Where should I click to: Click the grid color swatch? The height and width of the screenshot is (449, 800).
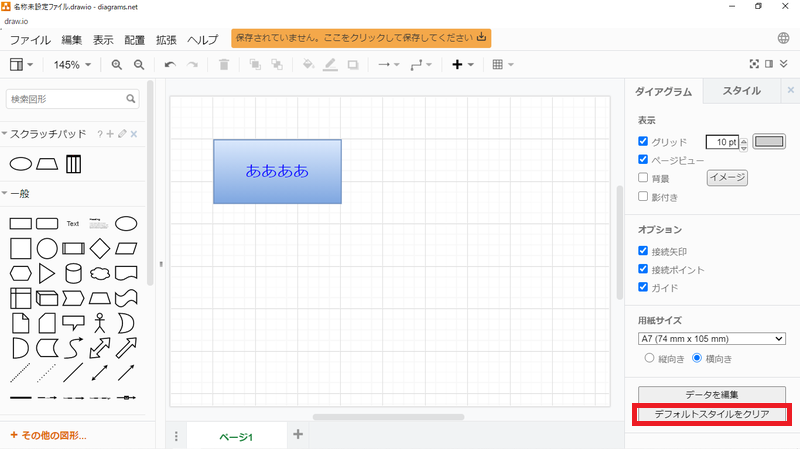(x=770, y=142)
